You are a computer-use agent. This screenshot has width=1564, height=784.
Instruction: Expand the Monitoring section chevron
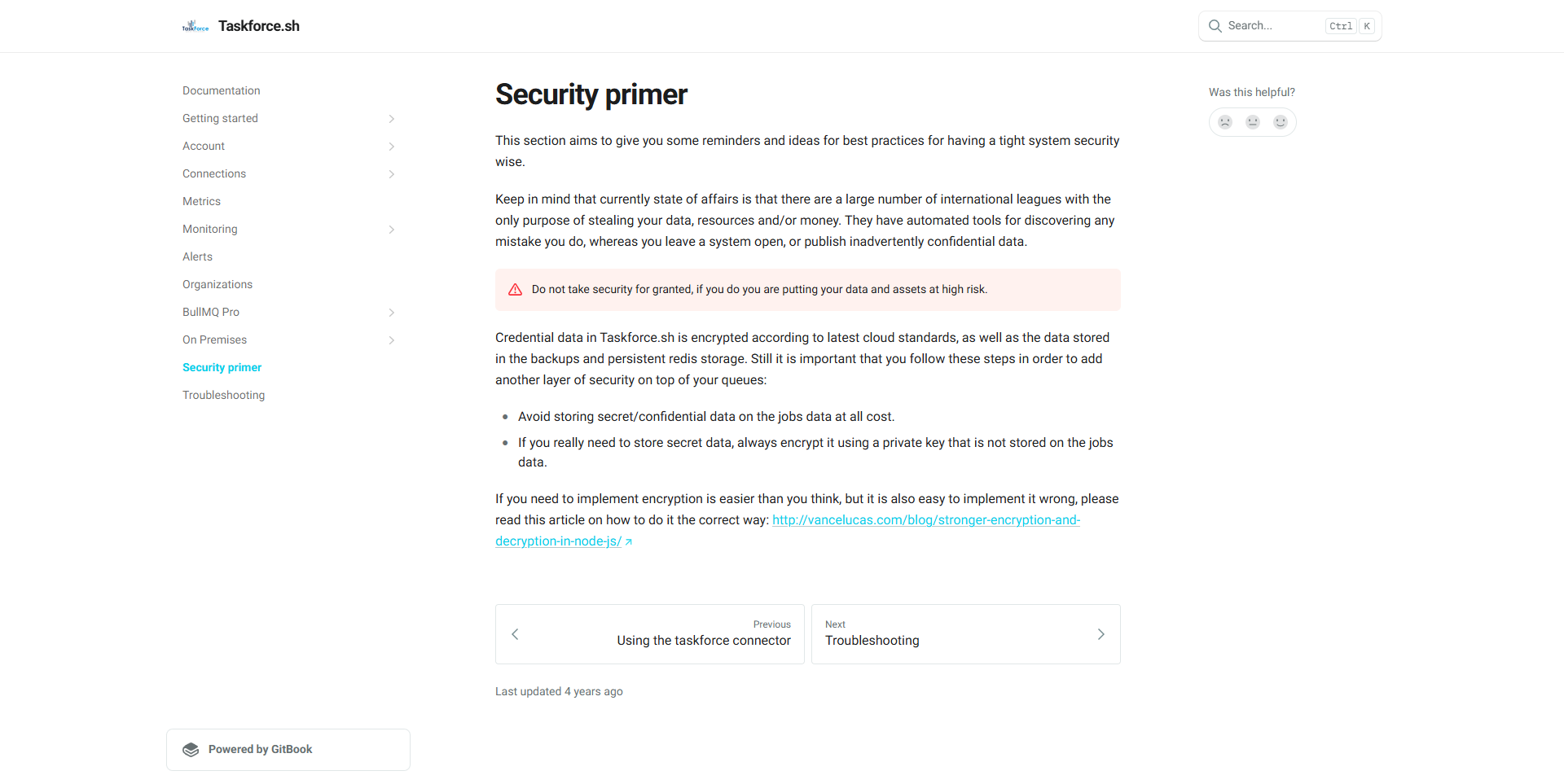[x=392, y=230]
